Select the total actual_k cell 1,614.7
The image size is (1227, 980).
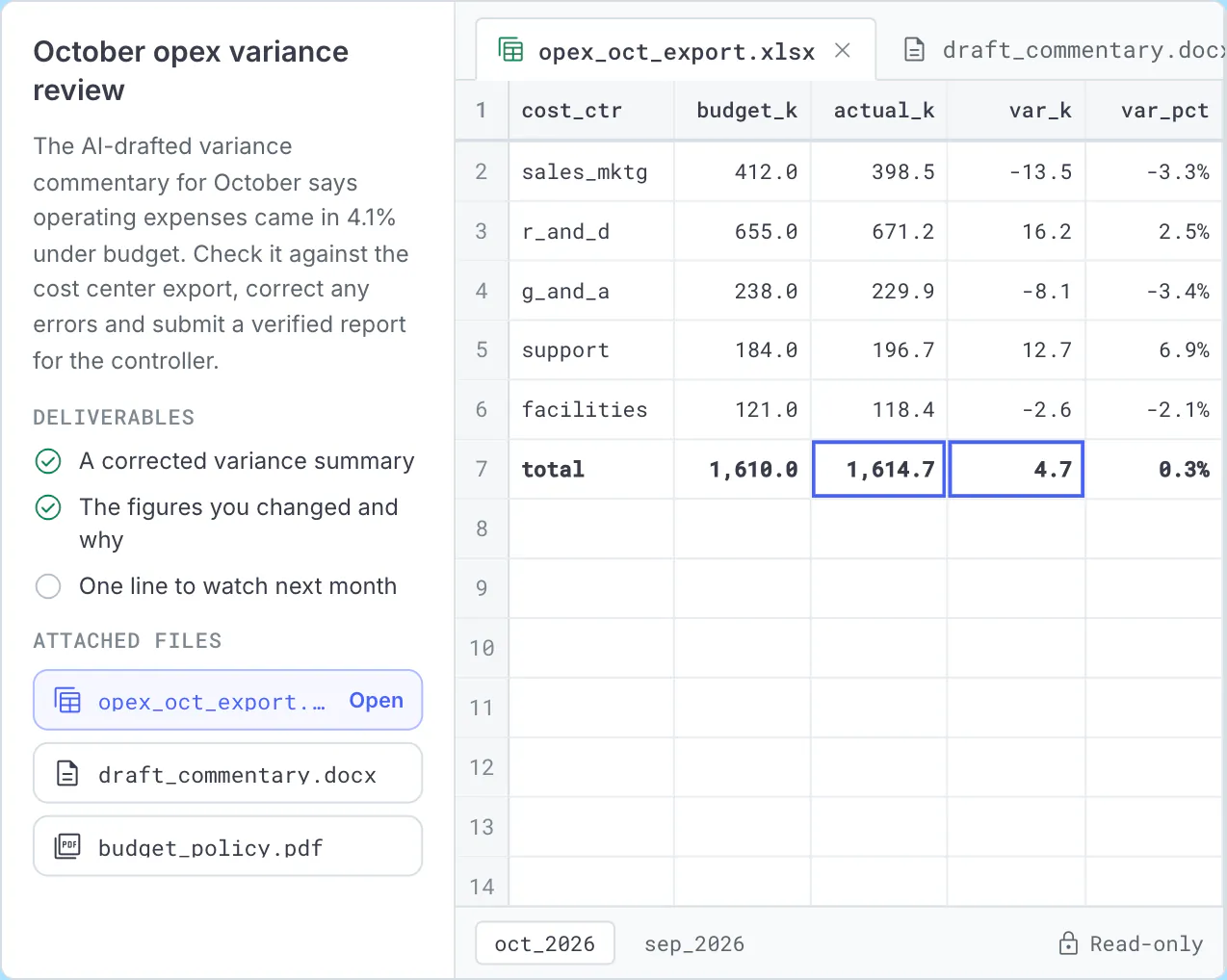coord(879,469)
